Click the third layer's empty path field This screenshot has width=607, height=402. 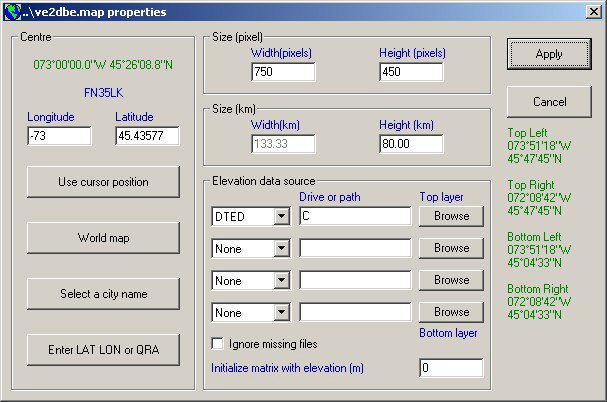pyautogui.click(x=355, y=280)
